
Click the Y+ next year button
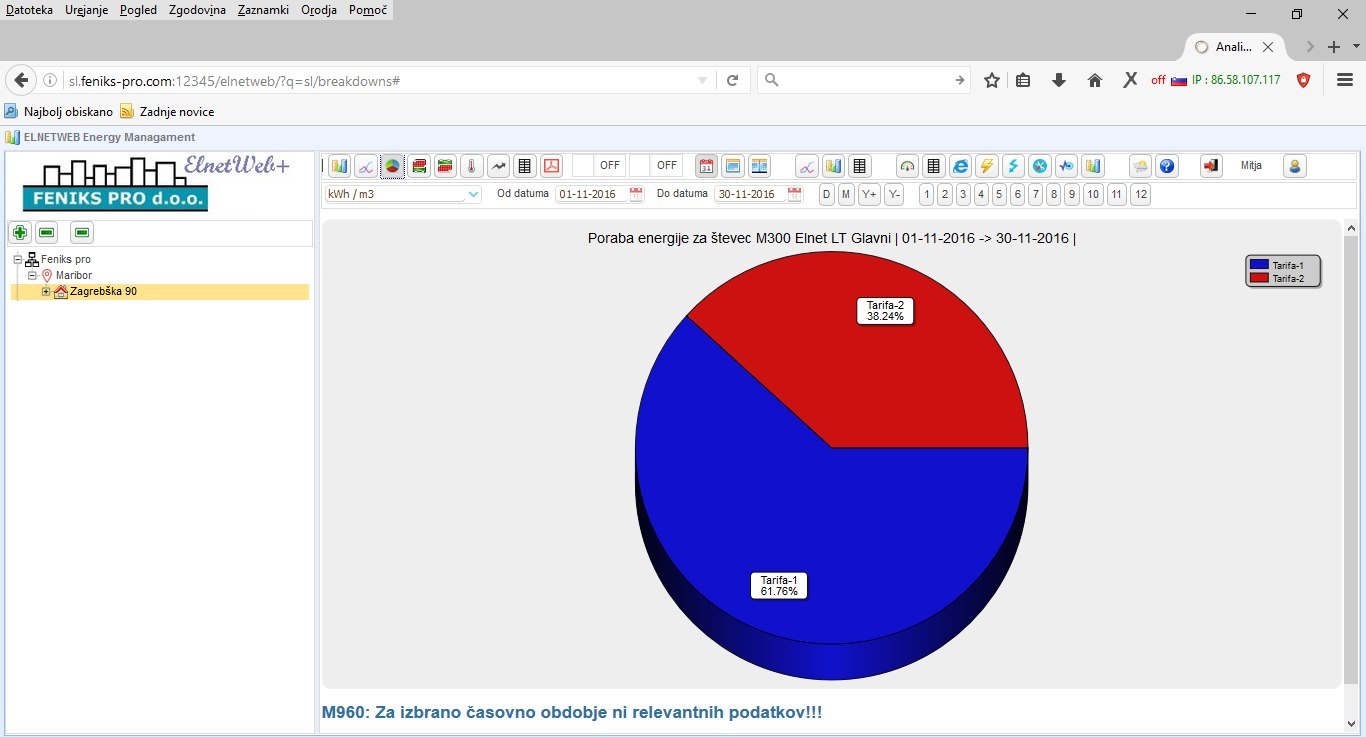coord(869,195)
